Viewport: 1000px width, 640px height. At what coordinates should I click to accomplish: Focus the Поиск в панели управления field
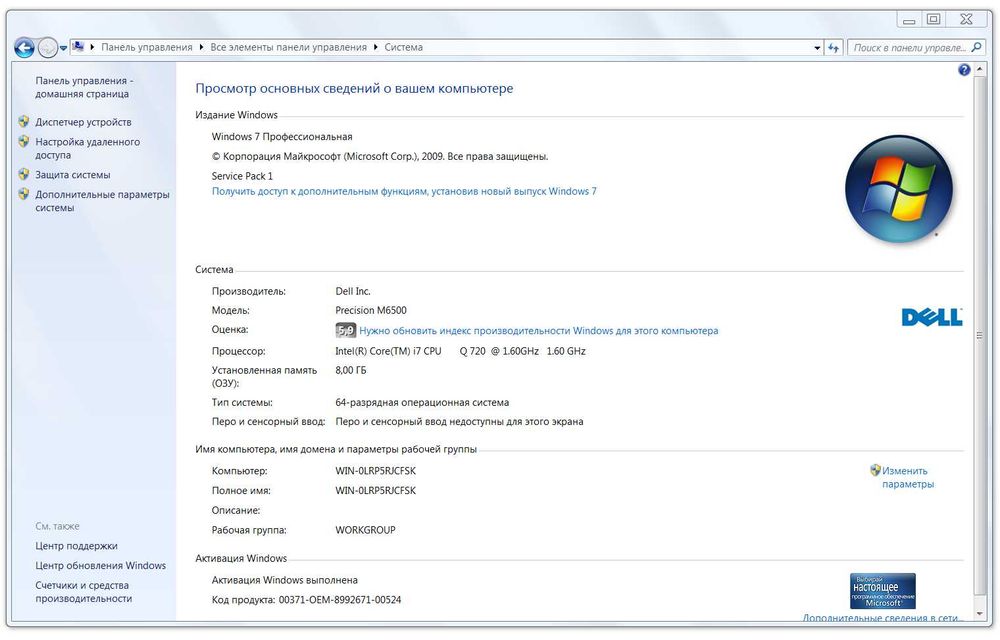908,48
